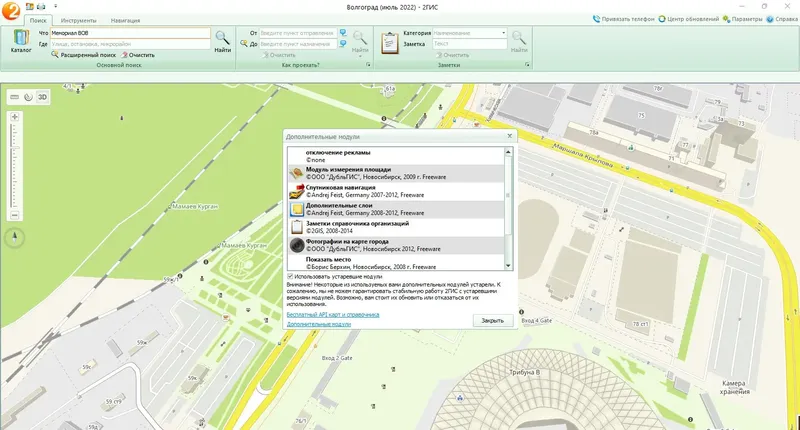The image size is (800, 430).
Task: Open Бесплатный API карт и справочника link
Action: [333, 315]
